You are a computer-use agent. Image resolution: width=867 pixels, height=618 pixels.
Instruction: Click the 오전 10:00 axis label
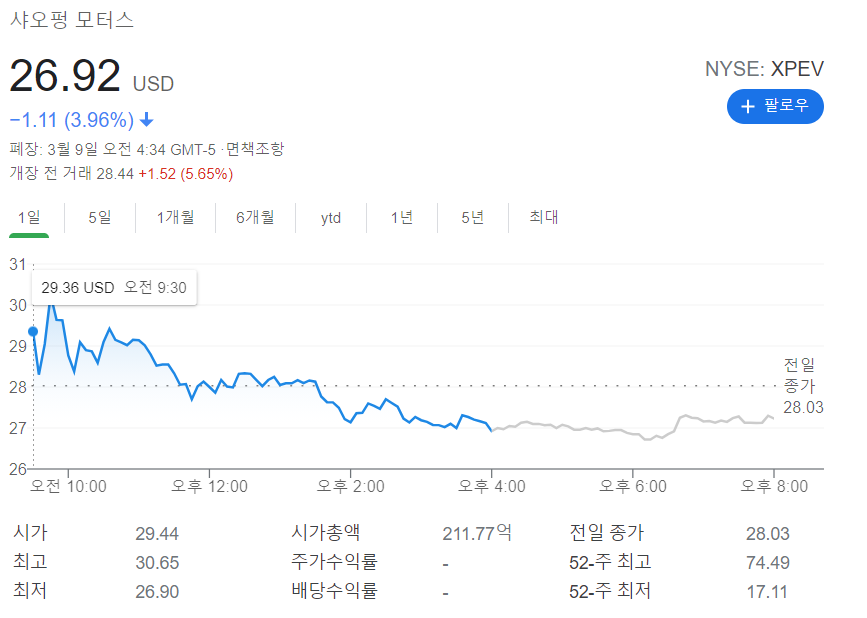(68, 486)
